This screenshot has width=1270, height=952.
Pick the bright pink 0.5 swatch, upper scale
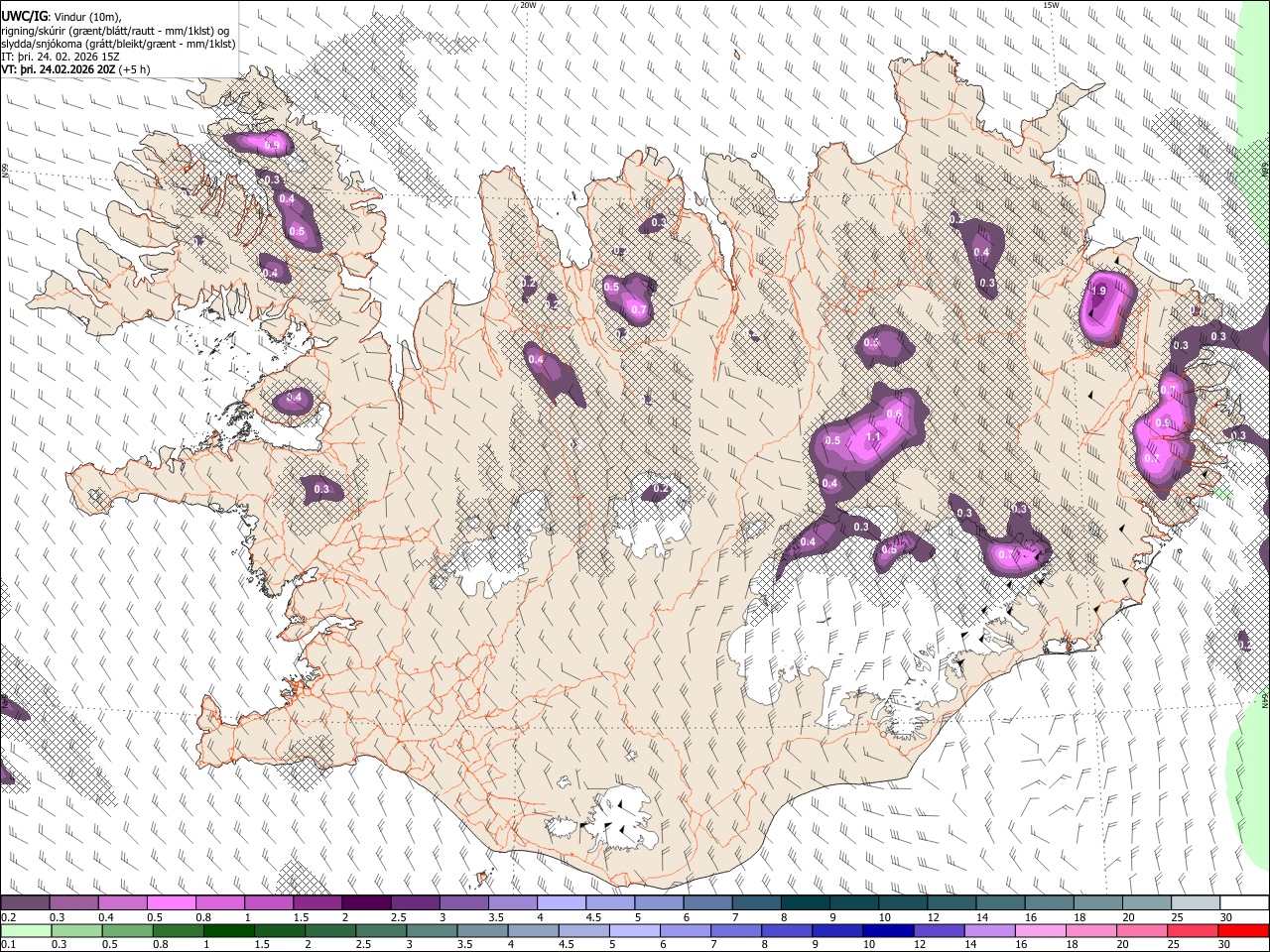[171, 903]
